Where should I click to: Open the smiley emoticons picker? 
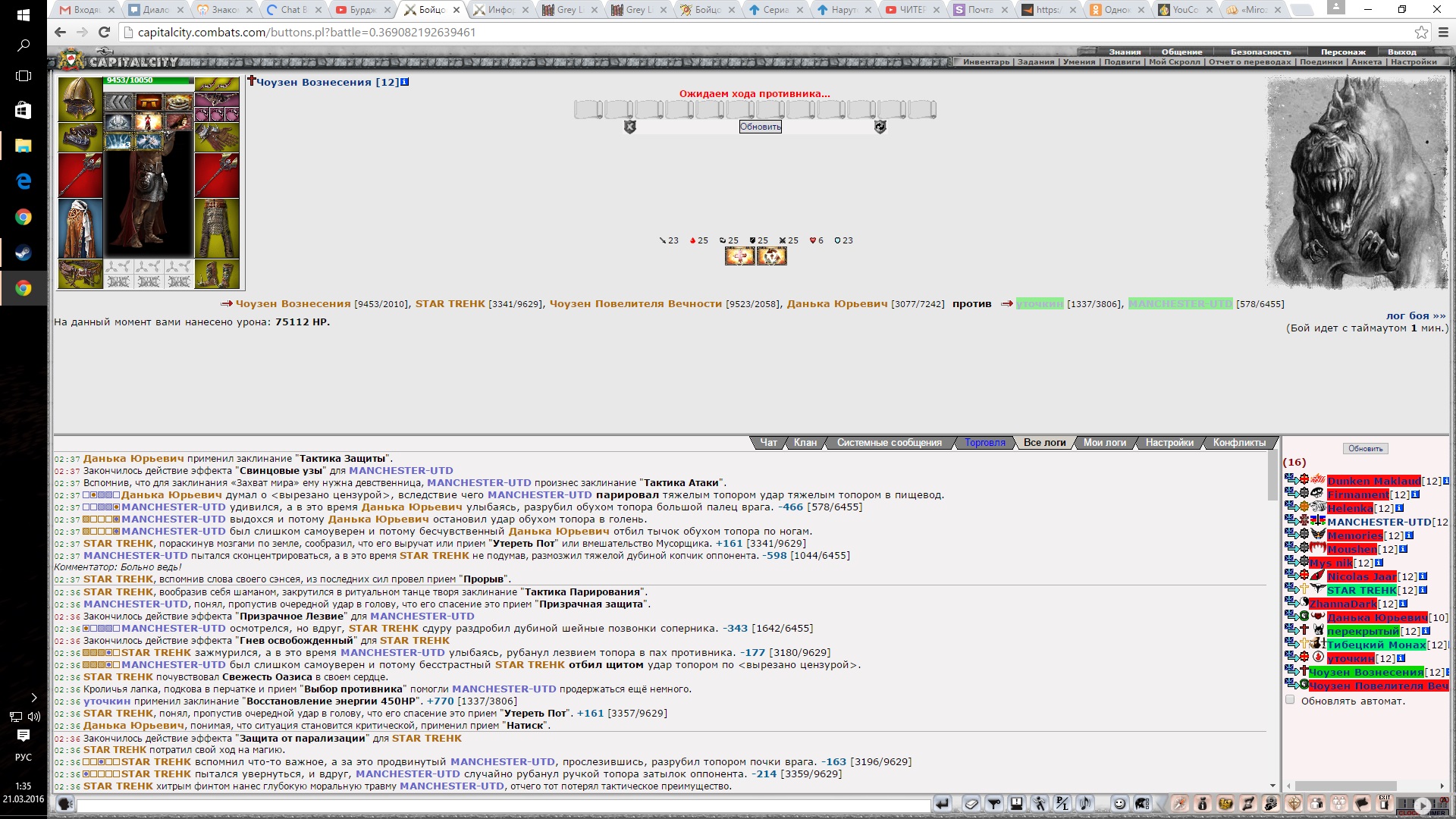pyautogui.click(x=1120, y=804)
